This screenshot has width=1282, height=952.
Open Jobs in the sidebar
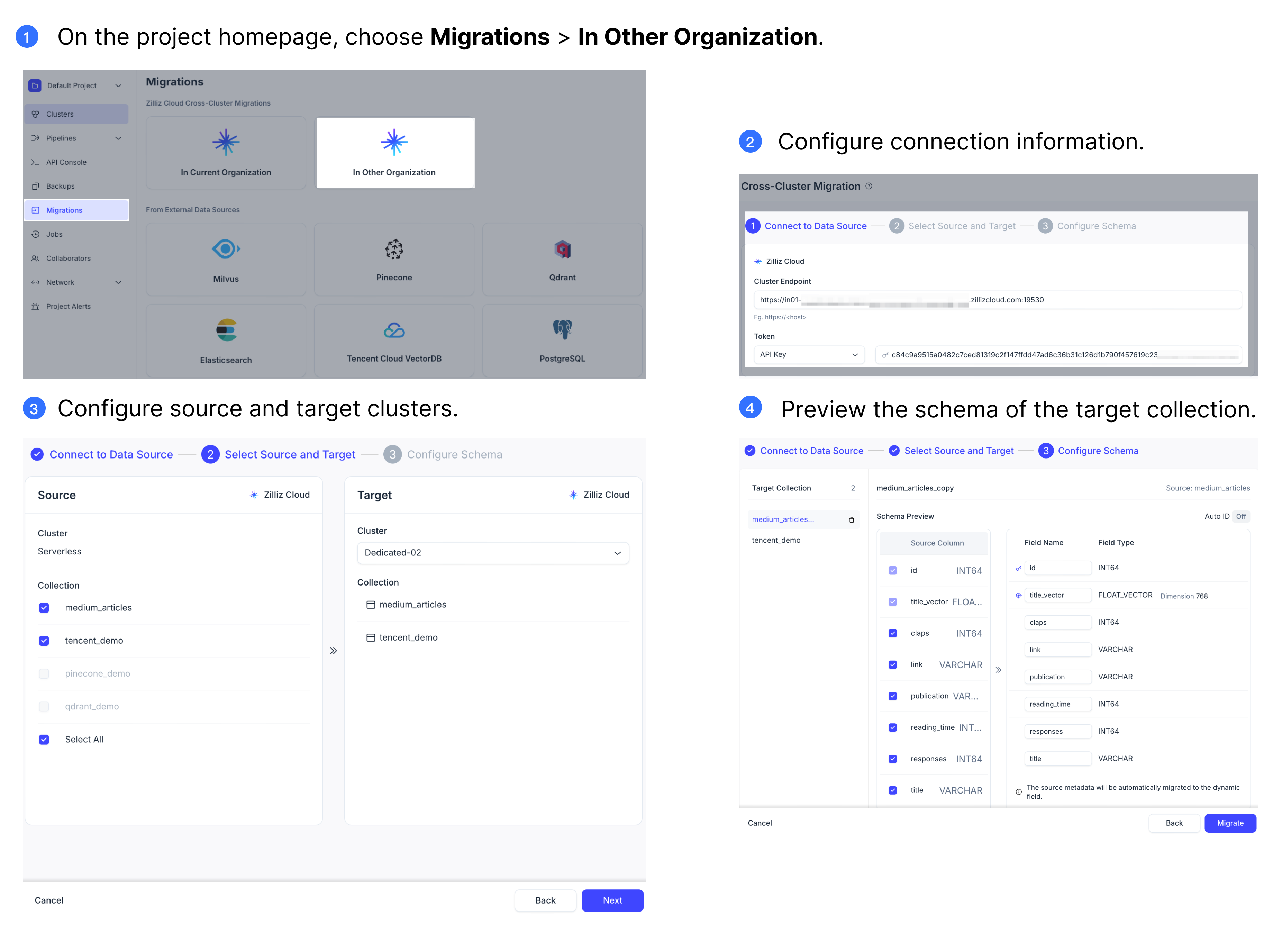pyautogui.click(x=76, y=235)
